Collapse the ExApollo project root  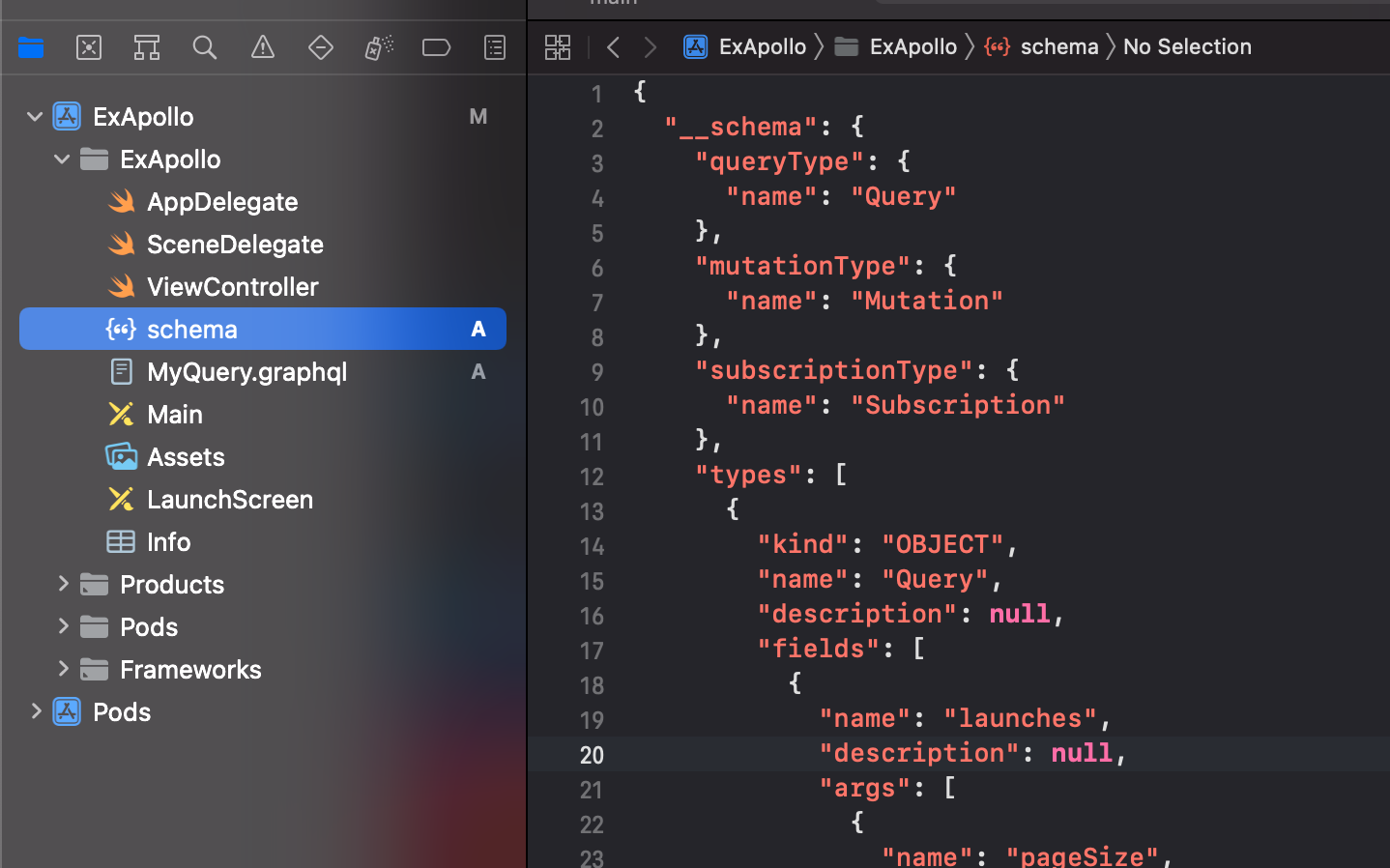click(35, 117)
